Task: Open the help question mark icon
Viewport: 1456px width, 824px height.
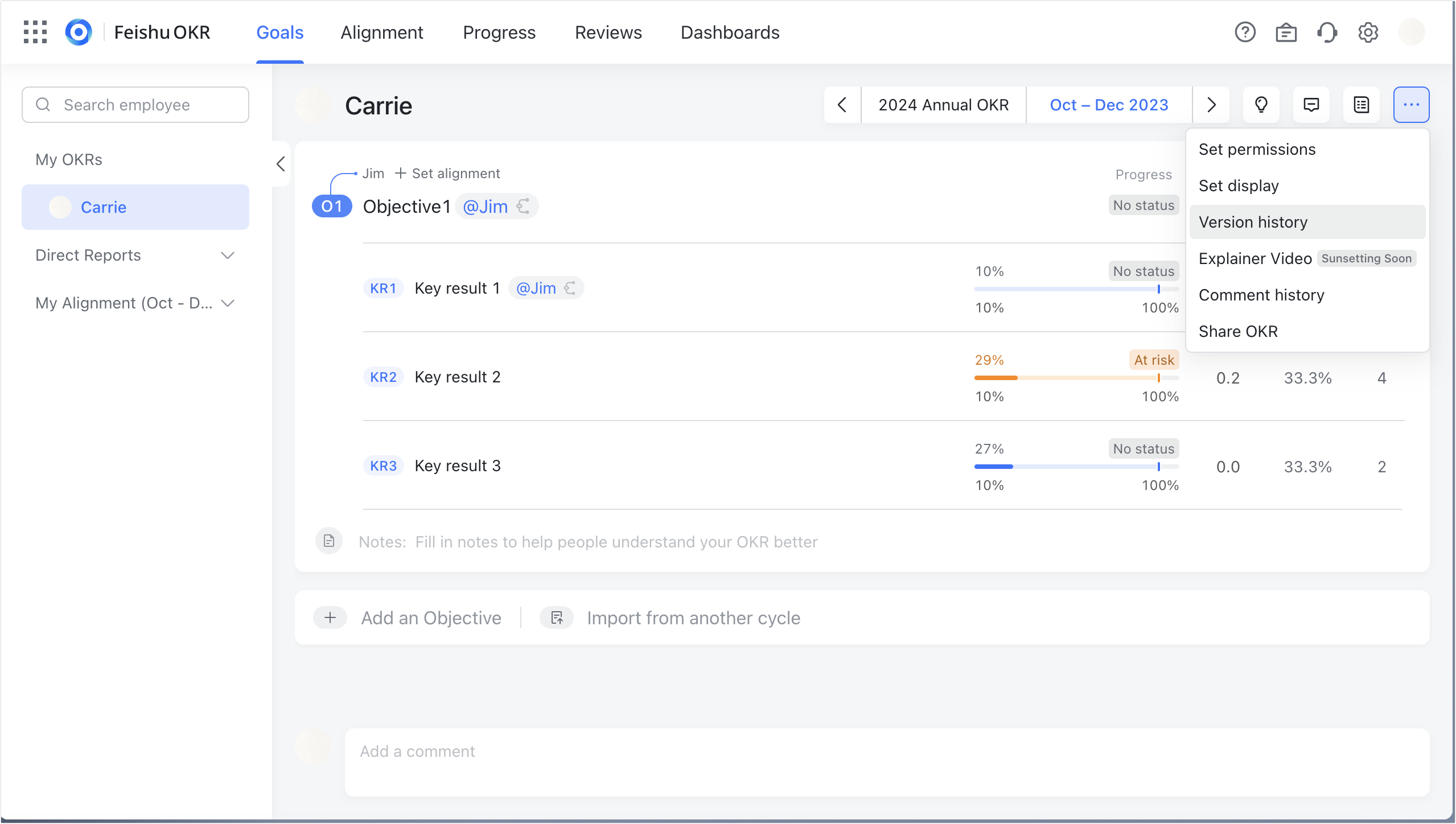Action: point(1245,32)
